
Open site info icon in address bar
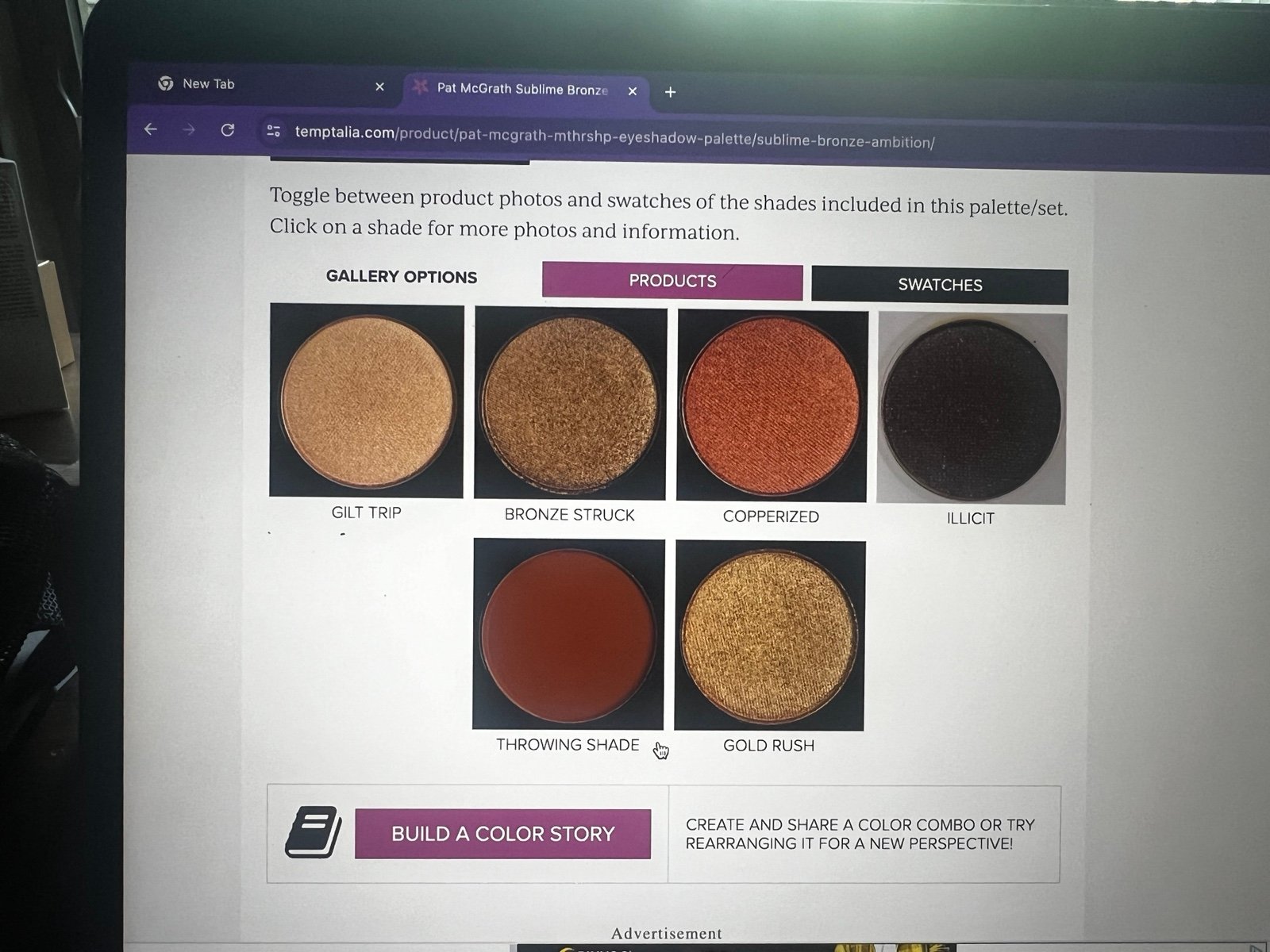coord(274,131)
